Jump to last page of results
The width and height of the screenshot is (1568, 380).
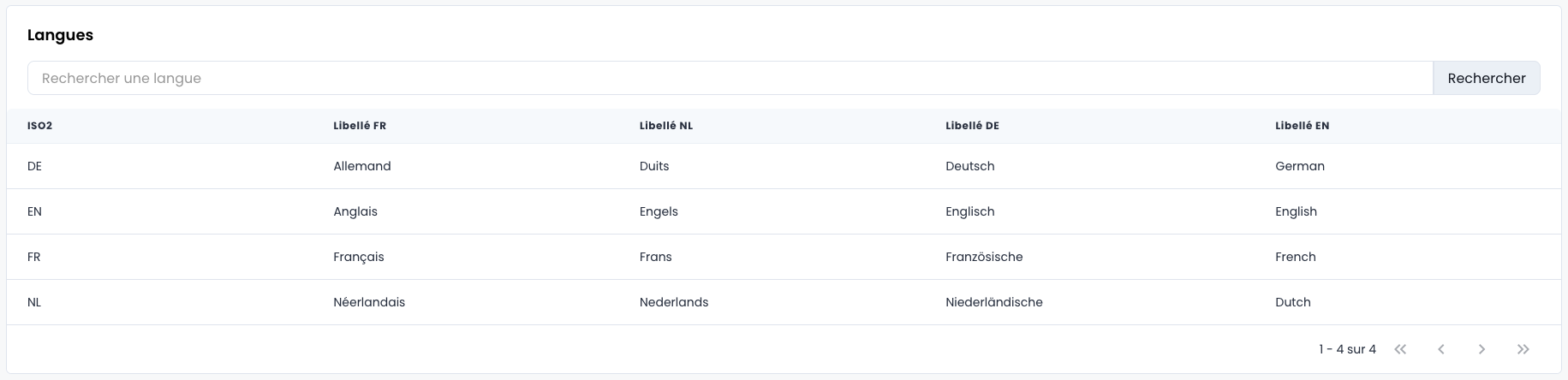pyautogui.click(x=1523, y=349)
